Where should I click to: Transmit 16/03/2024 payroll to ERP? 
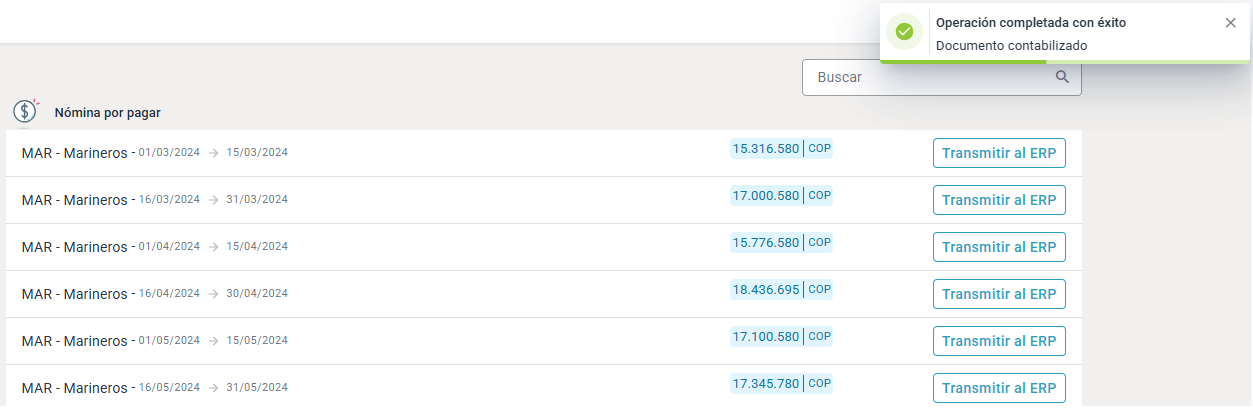[999, 200]
